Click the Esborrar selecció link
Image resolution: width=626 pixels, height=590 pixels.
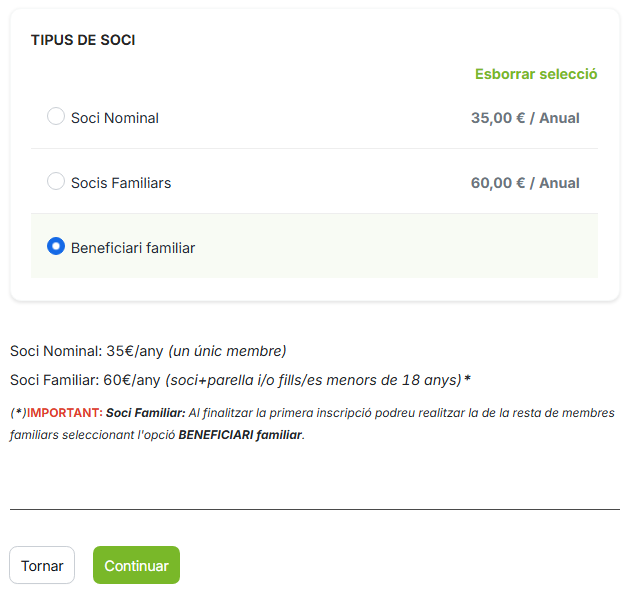tap(536, 74)
